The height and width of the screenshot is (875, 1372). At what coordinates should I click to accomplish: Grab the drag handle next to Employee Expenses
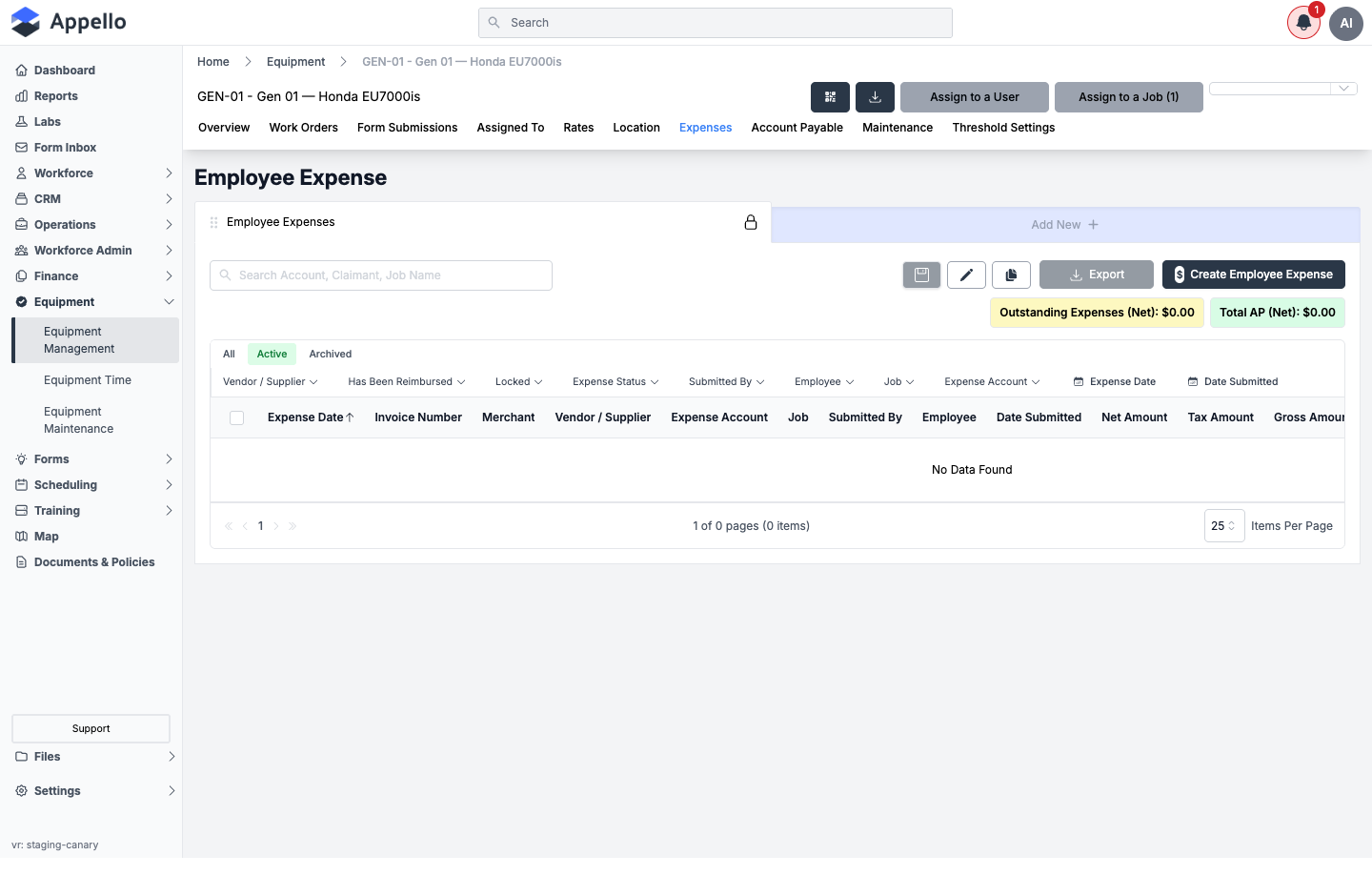214,222
